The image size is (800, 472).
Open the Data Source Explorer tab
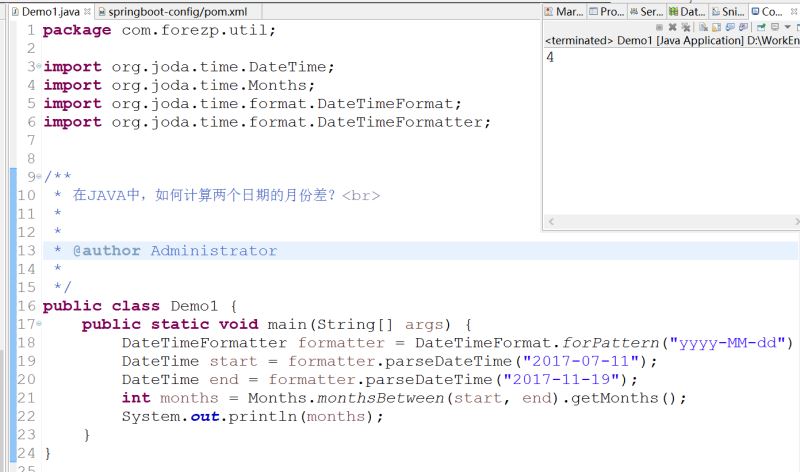pyautogui.click(x=687, y=11)
